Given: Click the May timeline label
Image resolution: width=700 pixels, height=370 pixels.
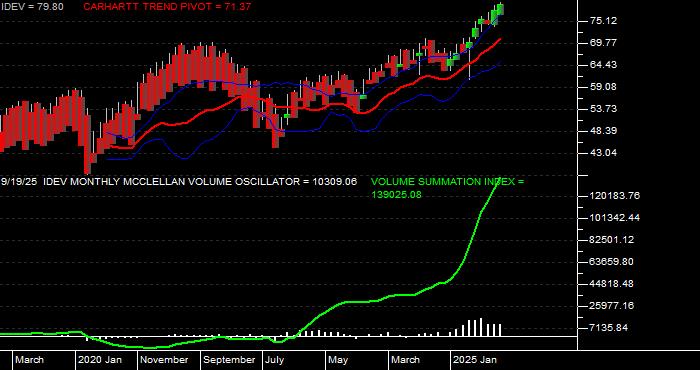Looking at the screenshot, I should click(x=338, y=360).
